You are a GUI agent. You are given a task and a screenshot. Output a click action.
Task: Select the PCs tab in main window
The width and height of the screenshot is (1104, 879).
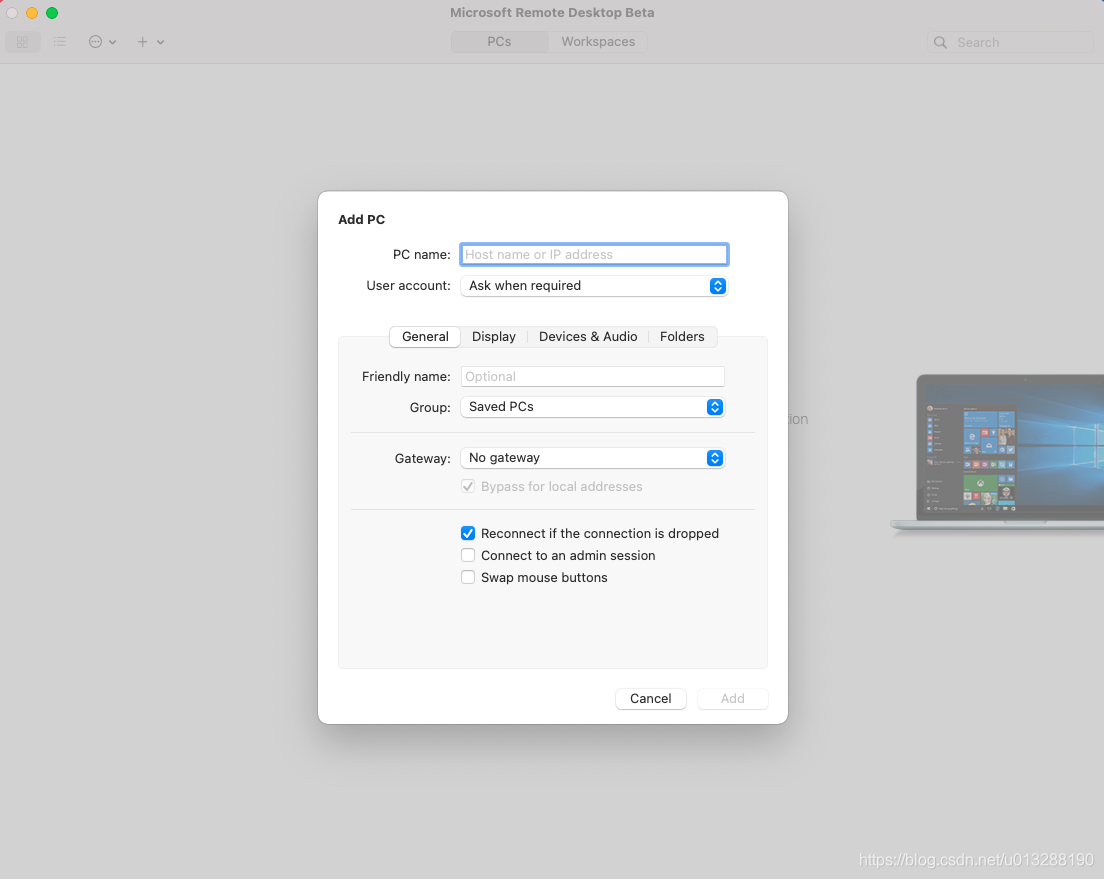499,42
